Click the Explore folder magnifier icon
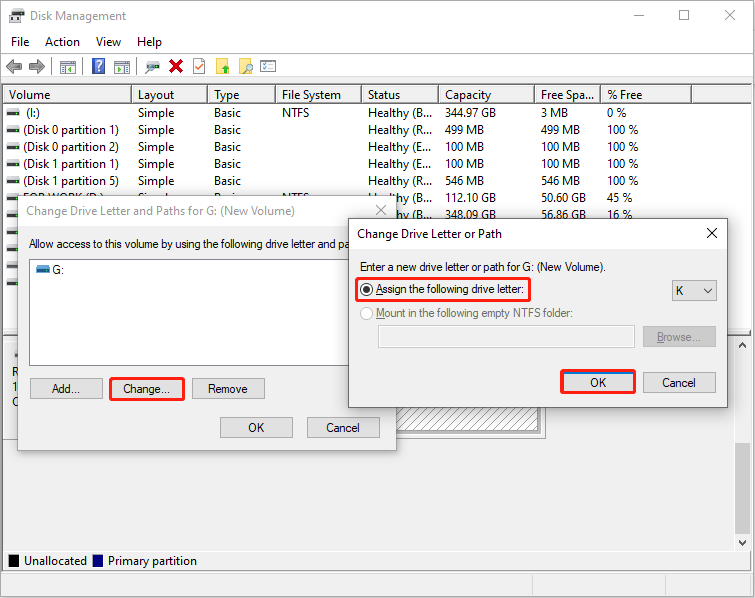This screenshot has height=598, width=755. coord(246,66)
